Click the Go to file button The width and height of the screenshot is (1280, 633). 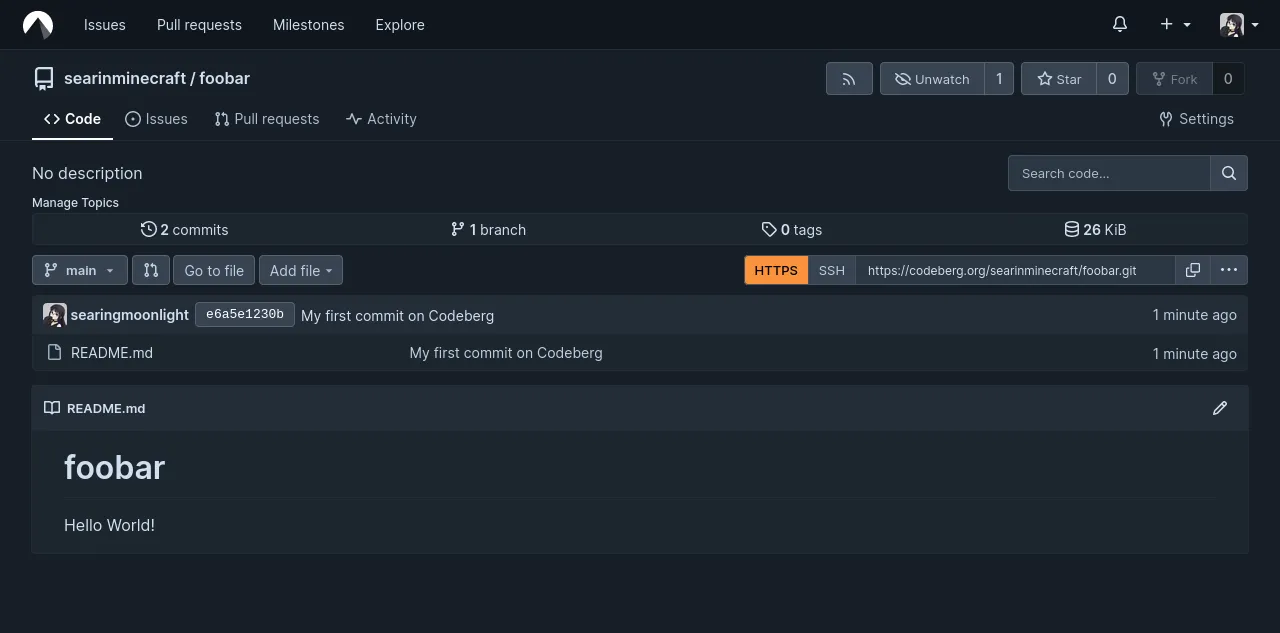tap(213, 270)
